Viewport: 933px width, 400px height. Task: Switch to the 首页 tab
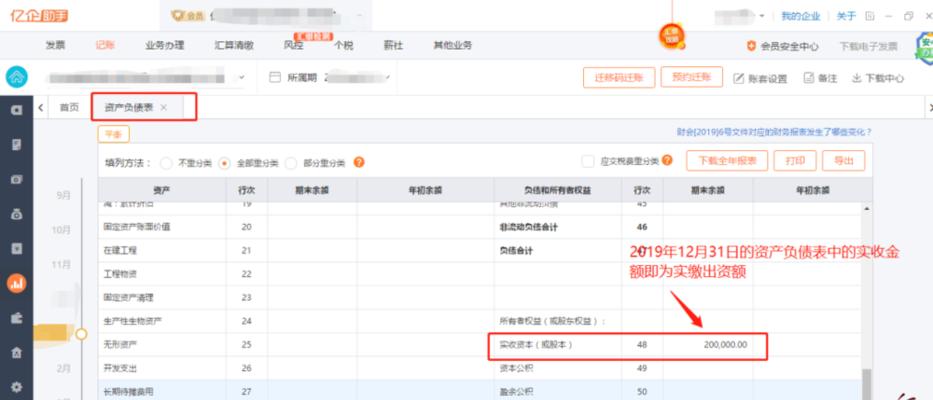click(69, 107)
